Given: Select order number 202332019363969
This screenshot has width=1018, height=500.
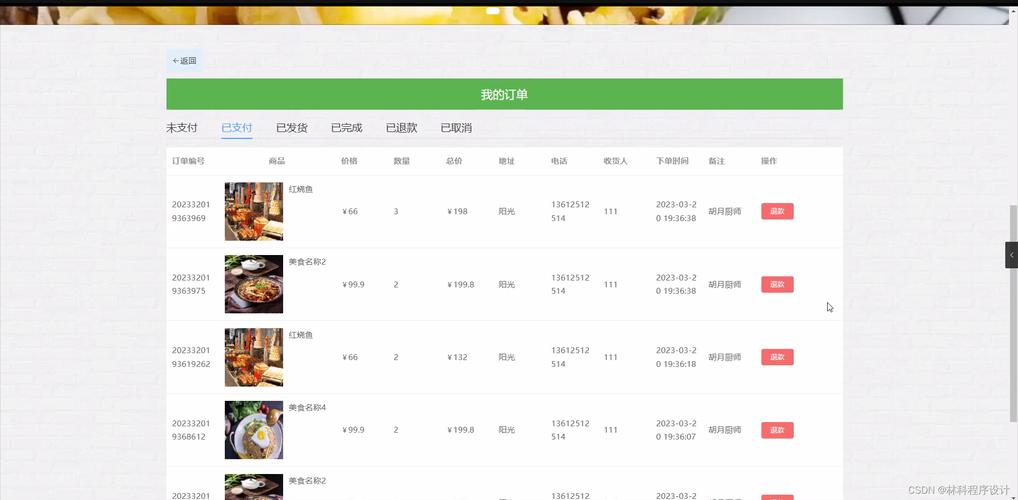Looking at the screenshot, I should [192, 211].
